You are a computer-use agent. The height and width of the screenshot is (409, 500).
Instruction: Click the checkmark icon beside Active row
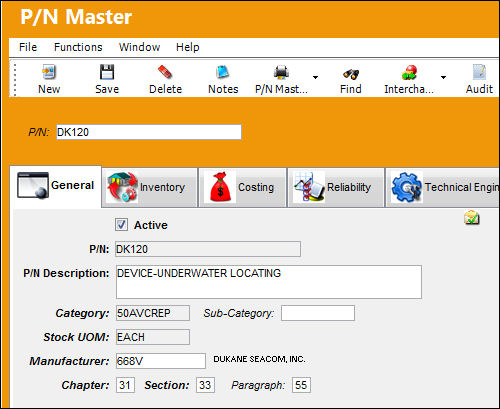pyautogui.click(x=472, y=217)
